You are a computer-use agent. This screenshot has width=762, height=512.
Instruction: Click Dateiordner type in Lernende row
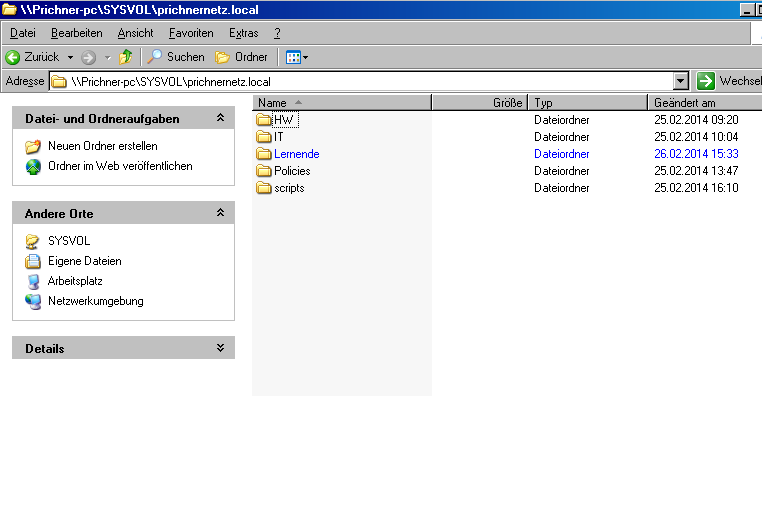point(562,154)
